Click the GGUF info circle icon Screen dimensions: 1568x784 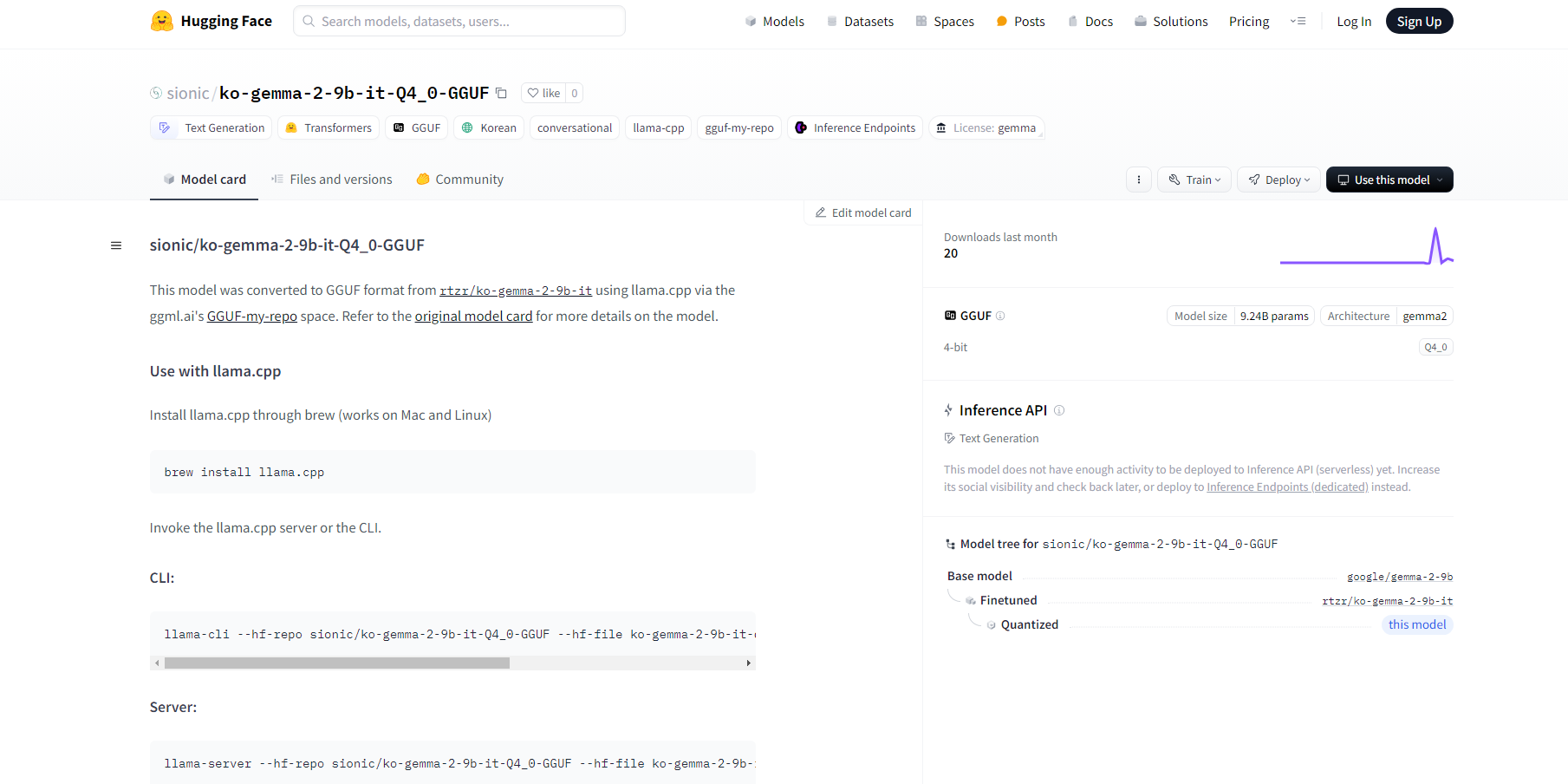pos(1000,316)
